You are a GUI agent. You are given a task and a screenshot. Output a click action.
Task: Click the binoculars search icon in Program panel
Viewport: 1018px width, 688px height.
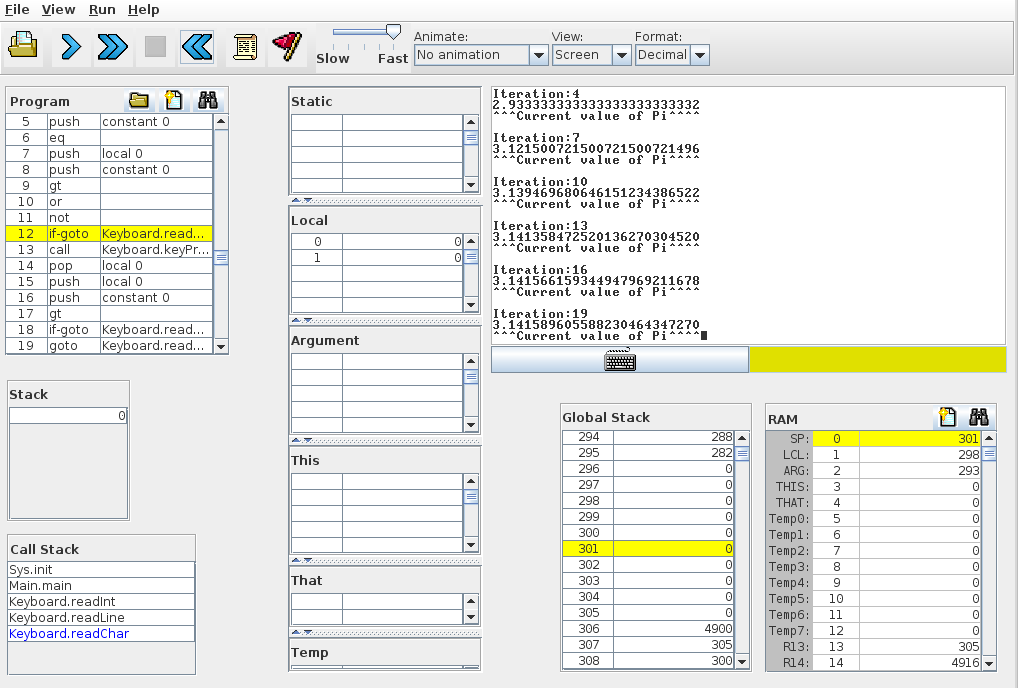[x=208, y=100]
